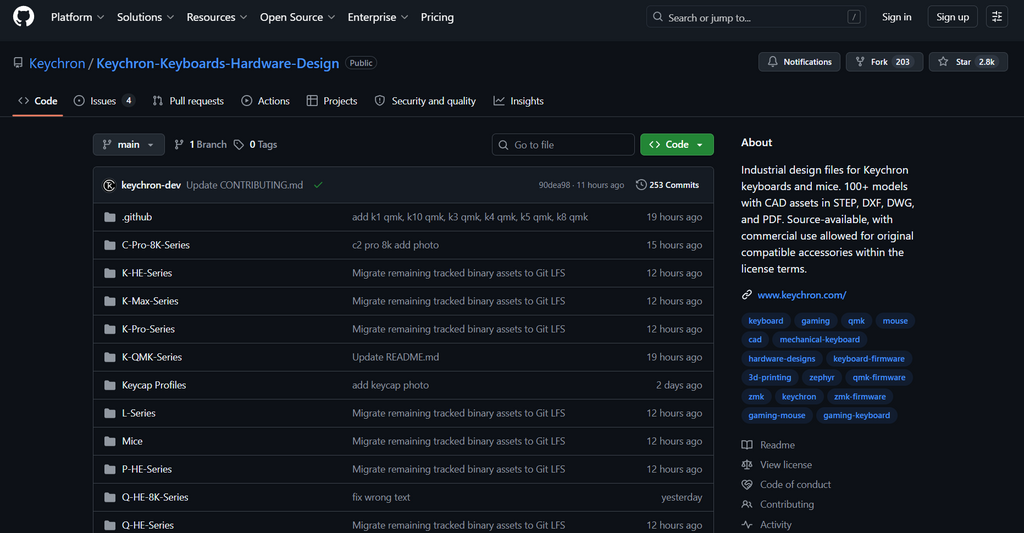Image resolution: width=1024 pixels, height=533 pixels.
Task: Star the repository
Action: pyautogui.click(x=965, y=62)
